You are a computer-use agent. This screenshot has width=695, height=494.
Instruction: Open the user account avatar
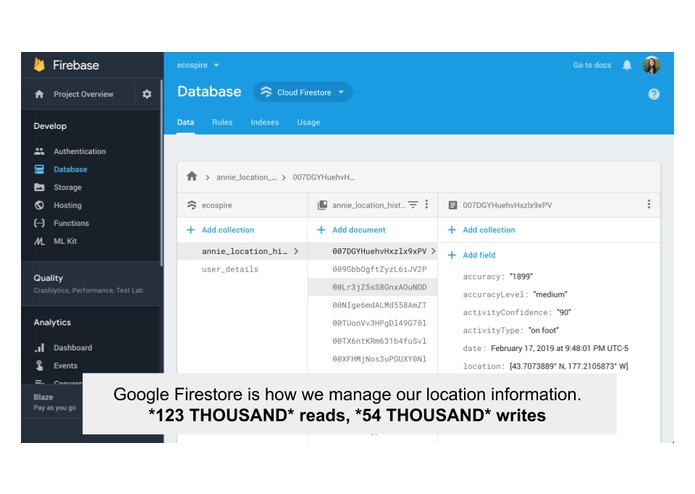pyautogui.click(x=652, y=65)
